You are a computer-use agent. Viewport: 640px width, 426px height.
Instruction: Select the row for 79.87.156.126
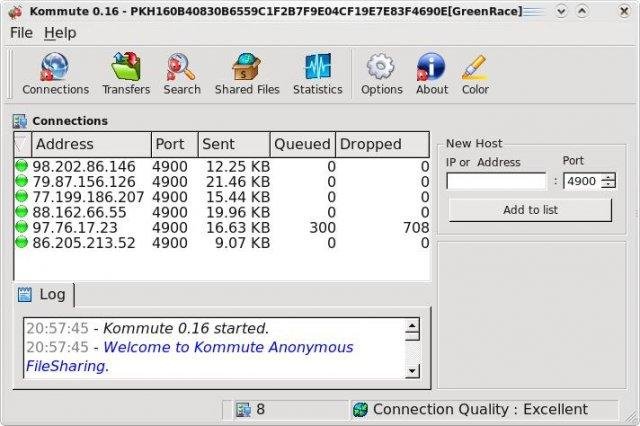tap(222, 181)
